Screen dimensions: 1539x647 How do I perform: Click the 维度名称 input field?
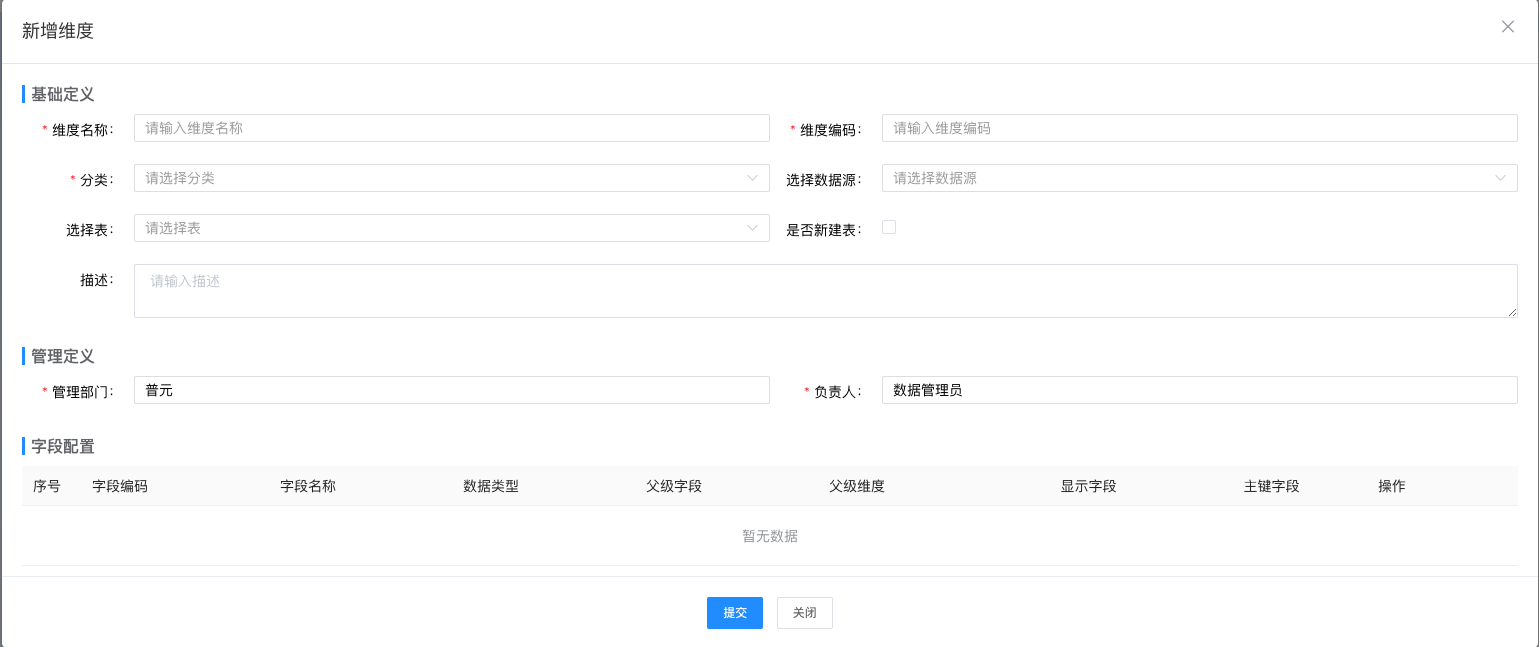[x=452, y=128]
